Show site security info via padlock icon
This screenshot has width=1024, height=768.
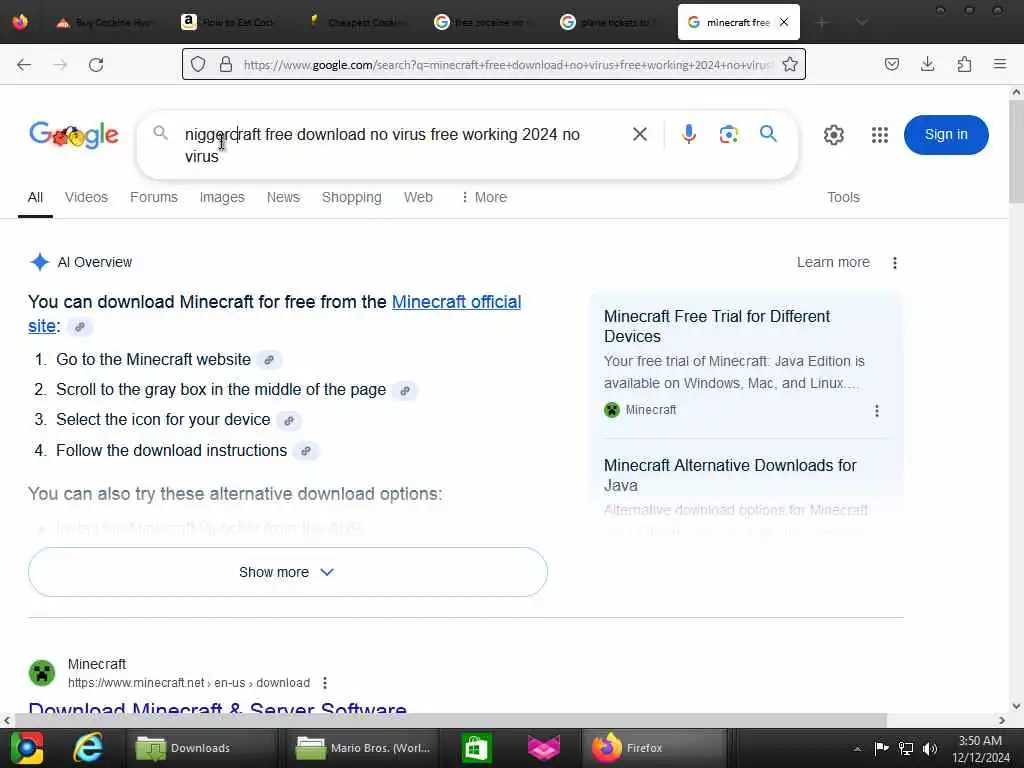pyautogui.click(x=226, y=64)
